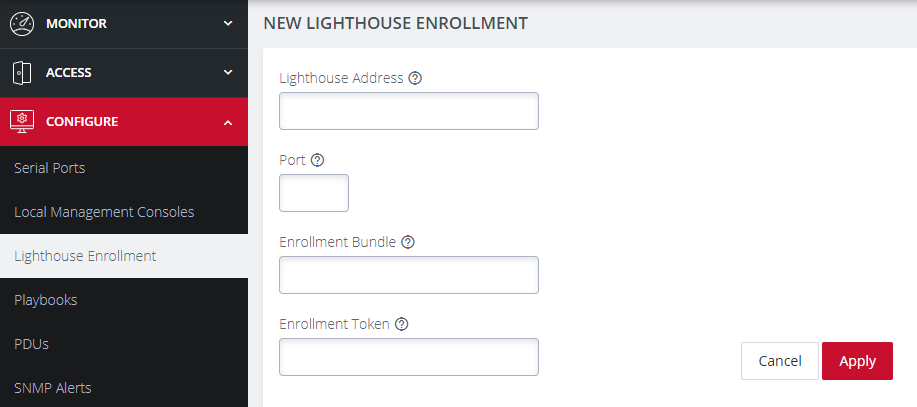
Task: Expand the Monitor menu chevron
Action: pyautogui.click(x=228, y=23)
